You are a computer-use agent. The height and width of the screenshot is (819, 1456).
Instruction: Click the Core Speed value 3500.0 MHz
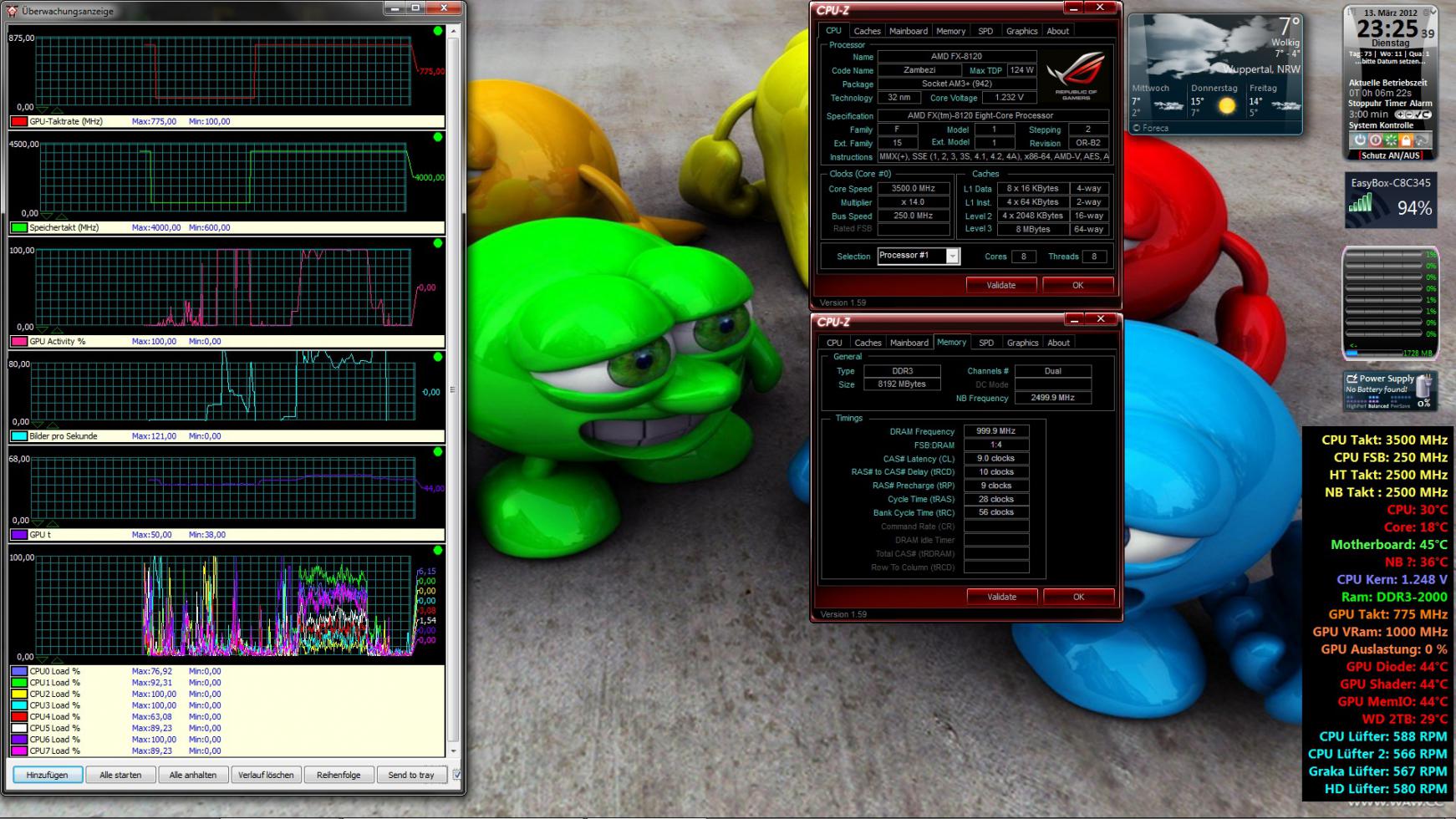point(913,189)
